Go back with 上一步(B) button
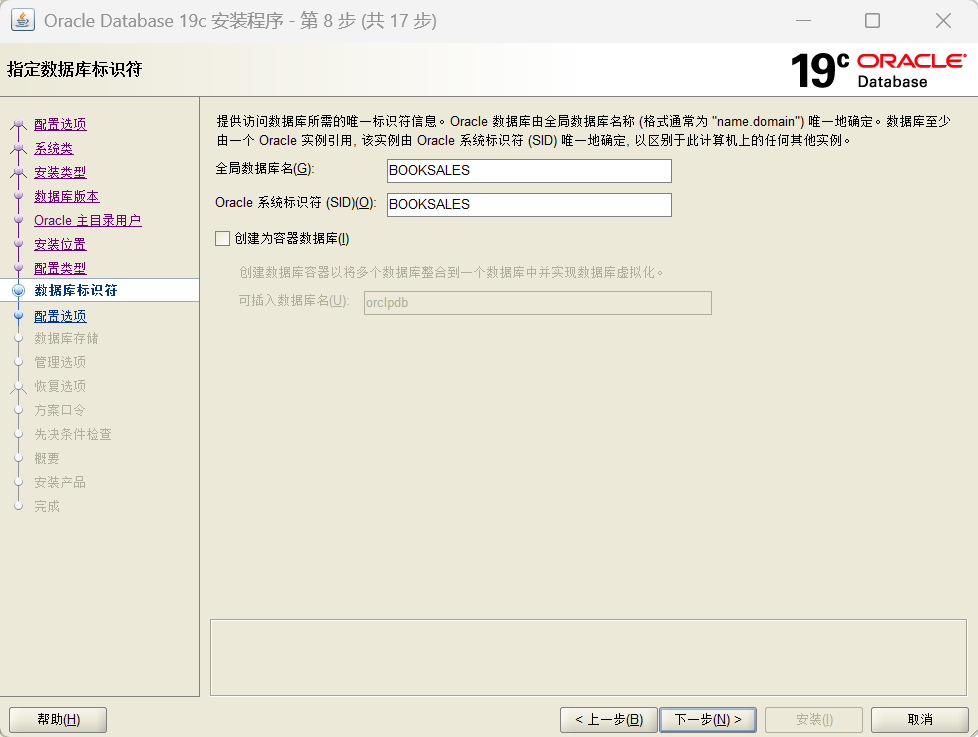The image size is (978, 737). pos(609,720)
